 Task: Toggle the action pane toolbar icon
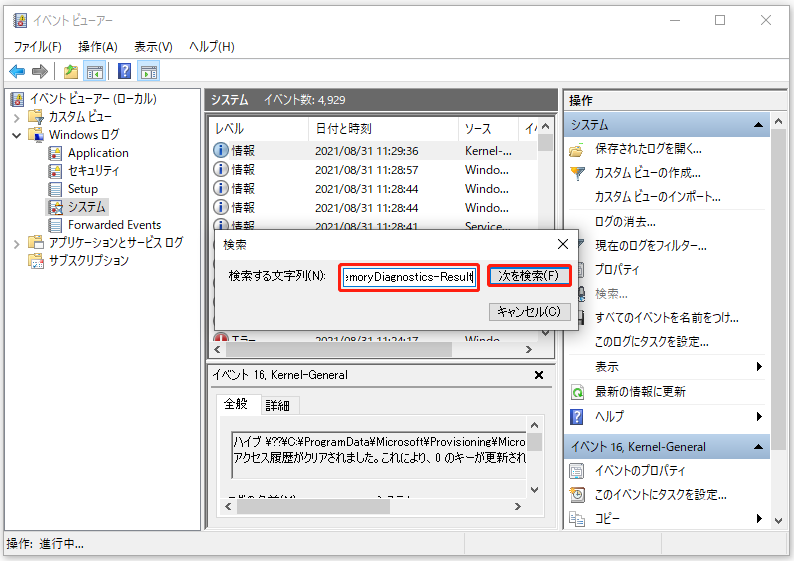tap(148, 71)
